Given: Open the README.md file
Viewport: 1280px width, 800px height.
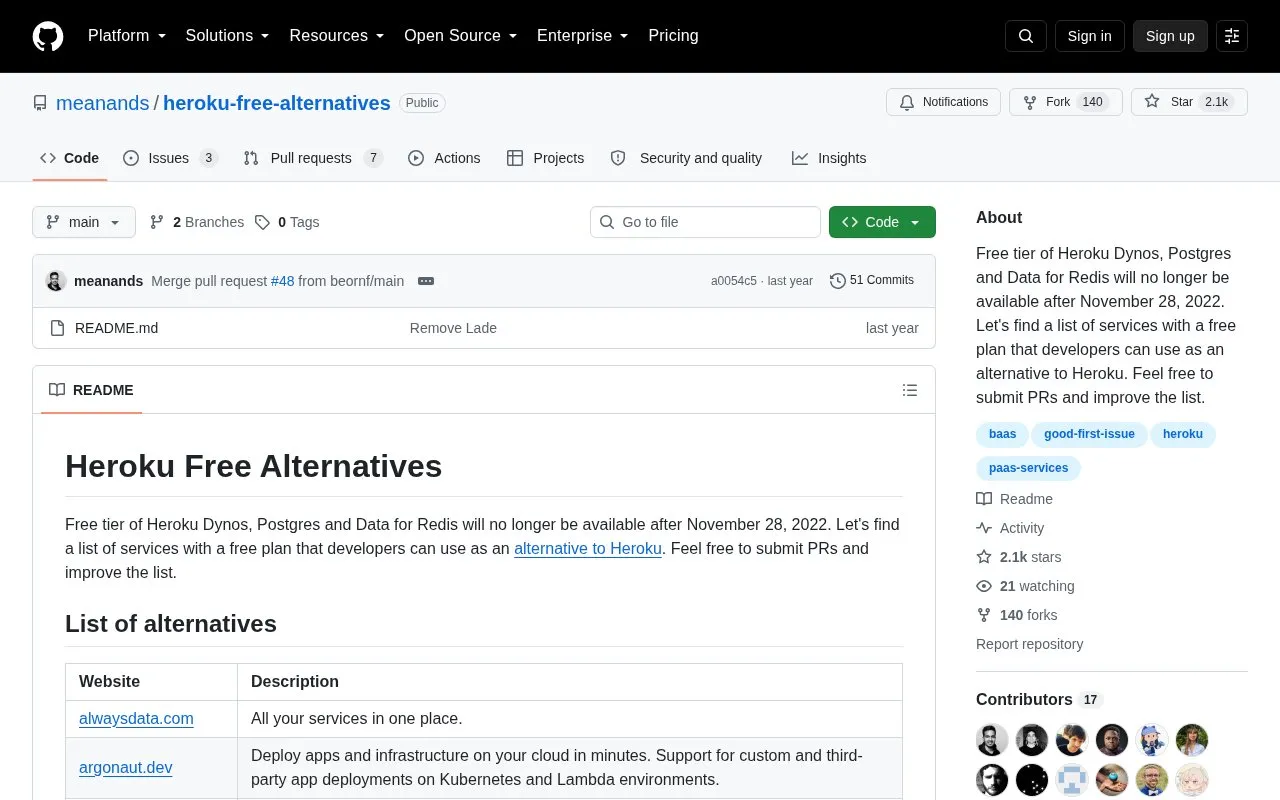Looking at the screenshot, I should coord(116,328).
